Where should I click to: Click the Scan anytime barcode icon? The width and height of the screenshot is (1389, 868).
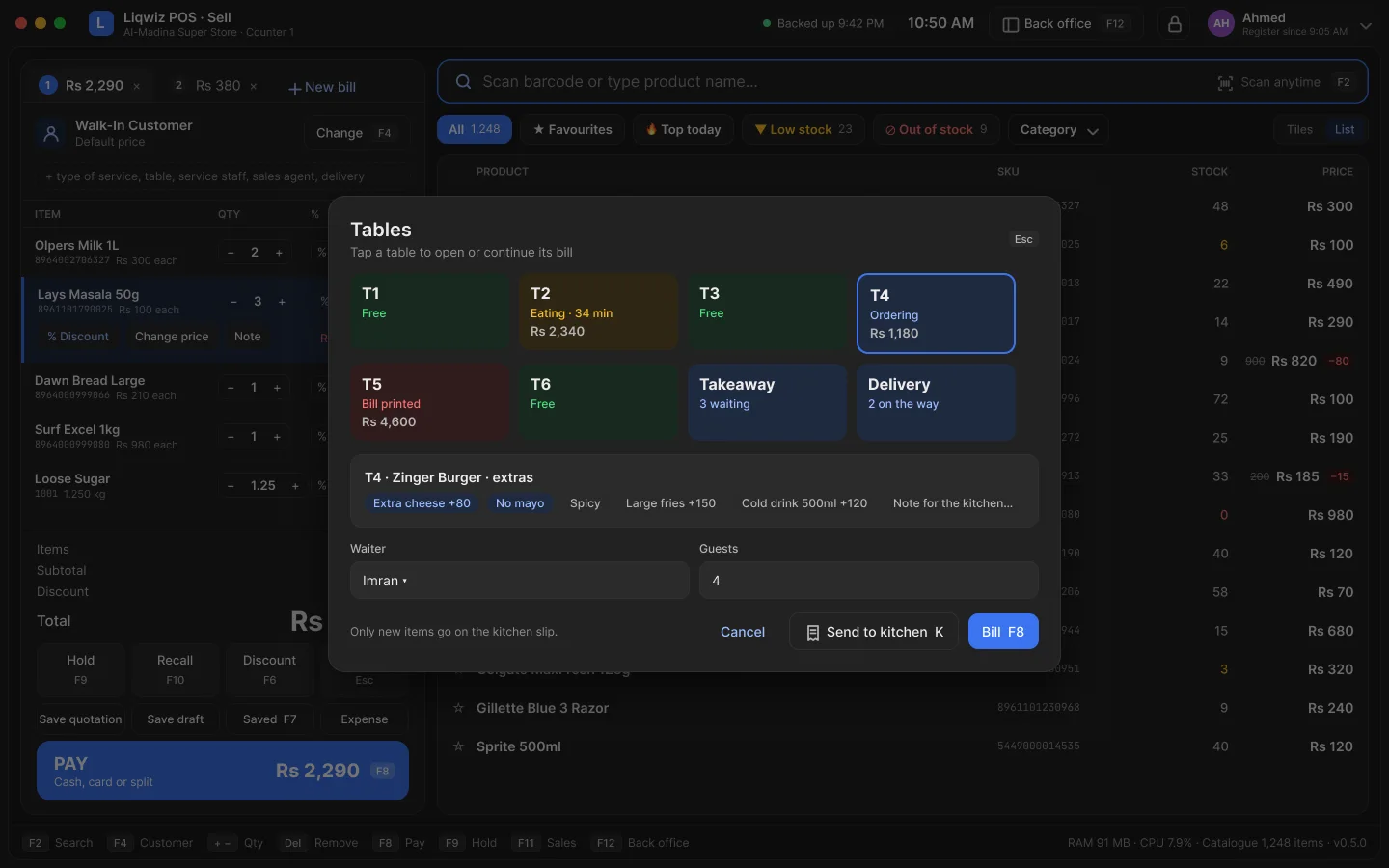pyautogui.click(x=1225, y=83)
